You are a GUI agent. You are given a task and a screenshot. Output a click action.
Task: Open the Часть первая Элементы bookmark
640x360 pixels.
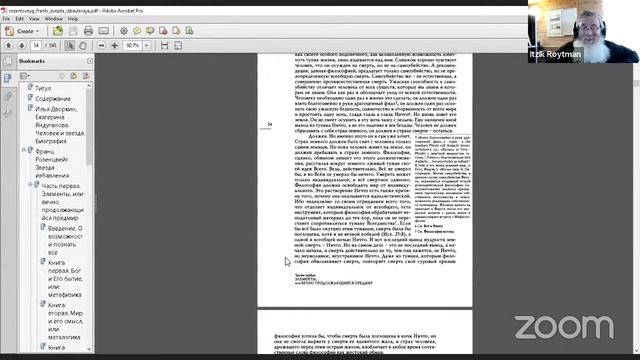(x=62, y=202)
